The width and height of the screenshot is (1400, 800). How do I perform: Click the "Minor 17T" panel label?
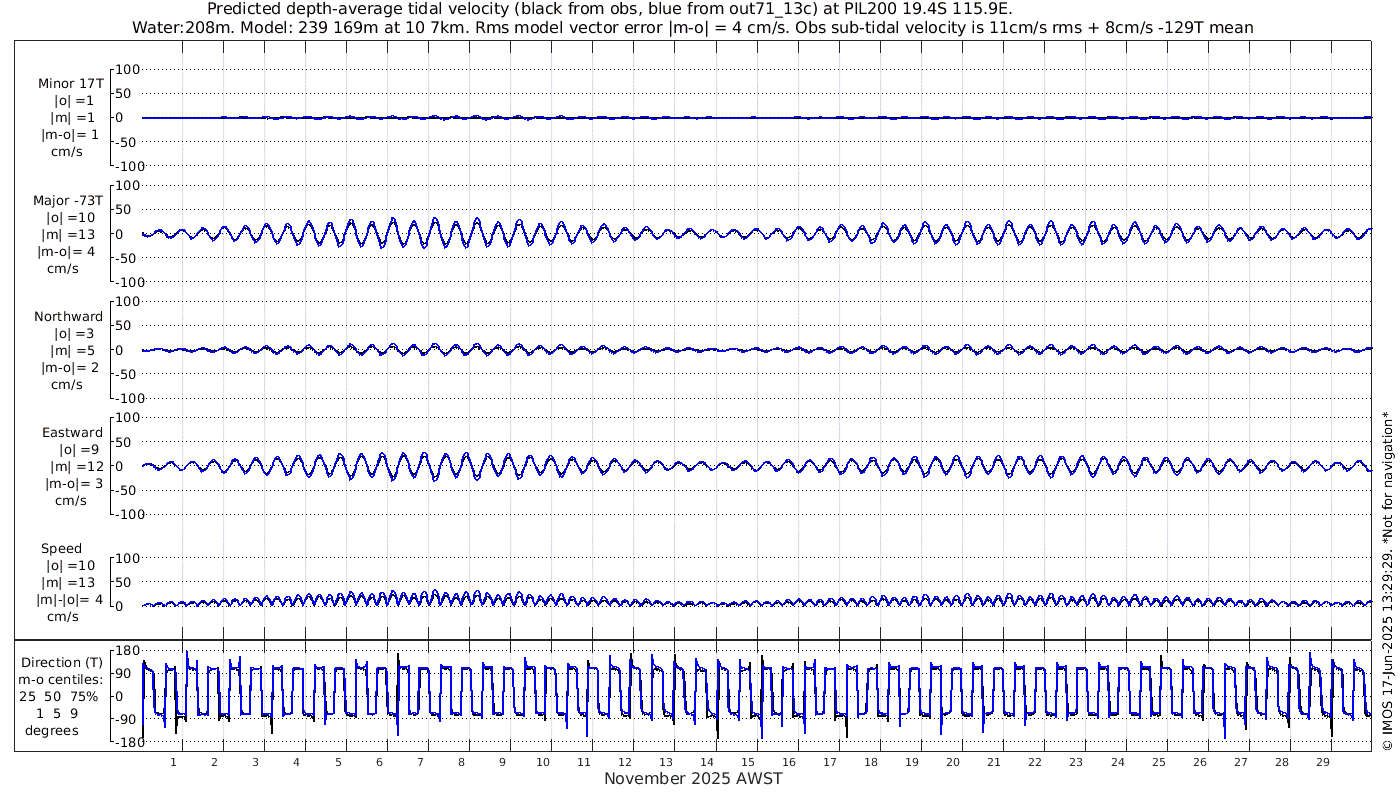click(x=71, y=84)
